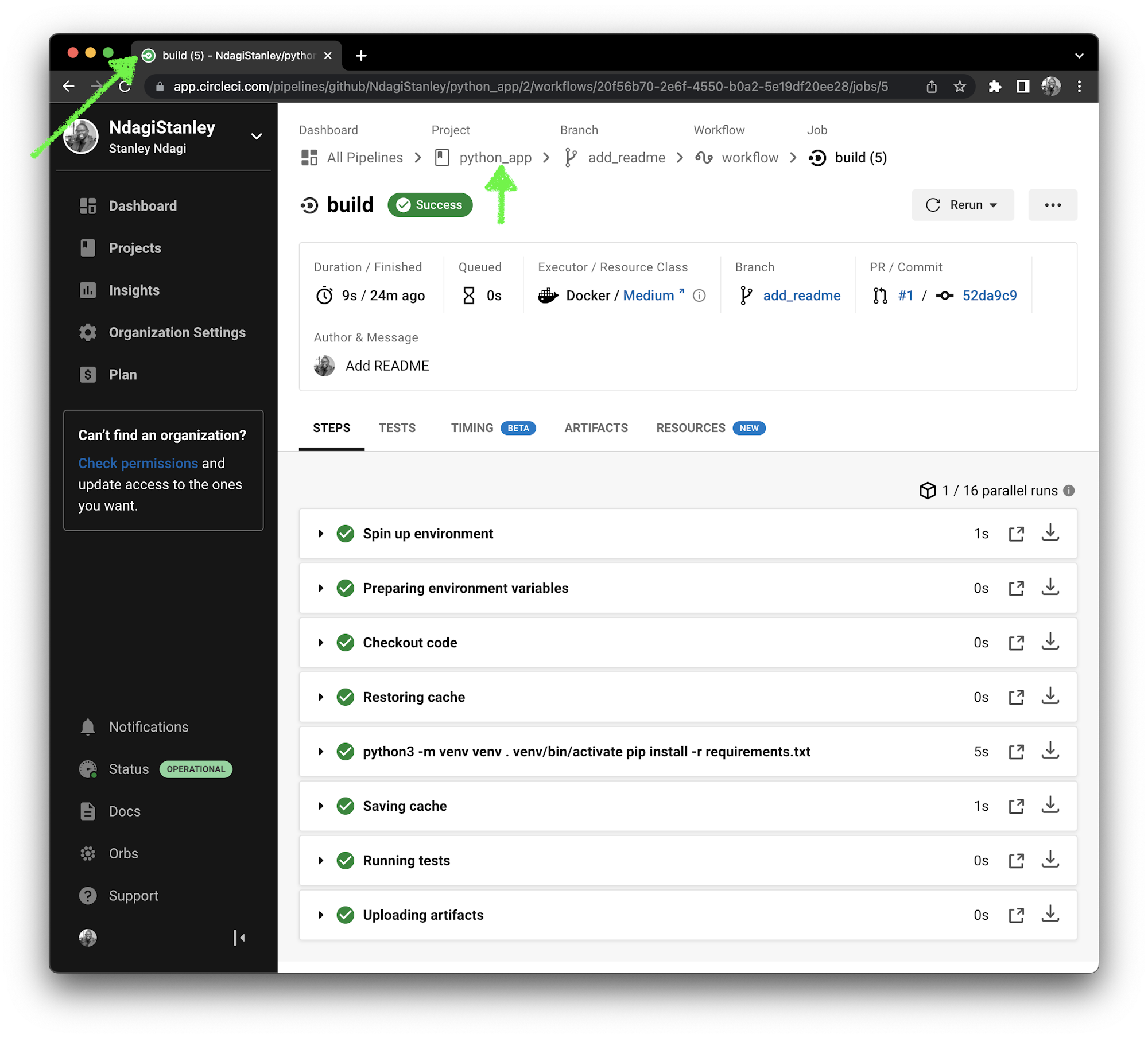Expand the Checkout code step
Image resolution: width=1148 pixels, height=1038 pixels.
coord(321,643)
